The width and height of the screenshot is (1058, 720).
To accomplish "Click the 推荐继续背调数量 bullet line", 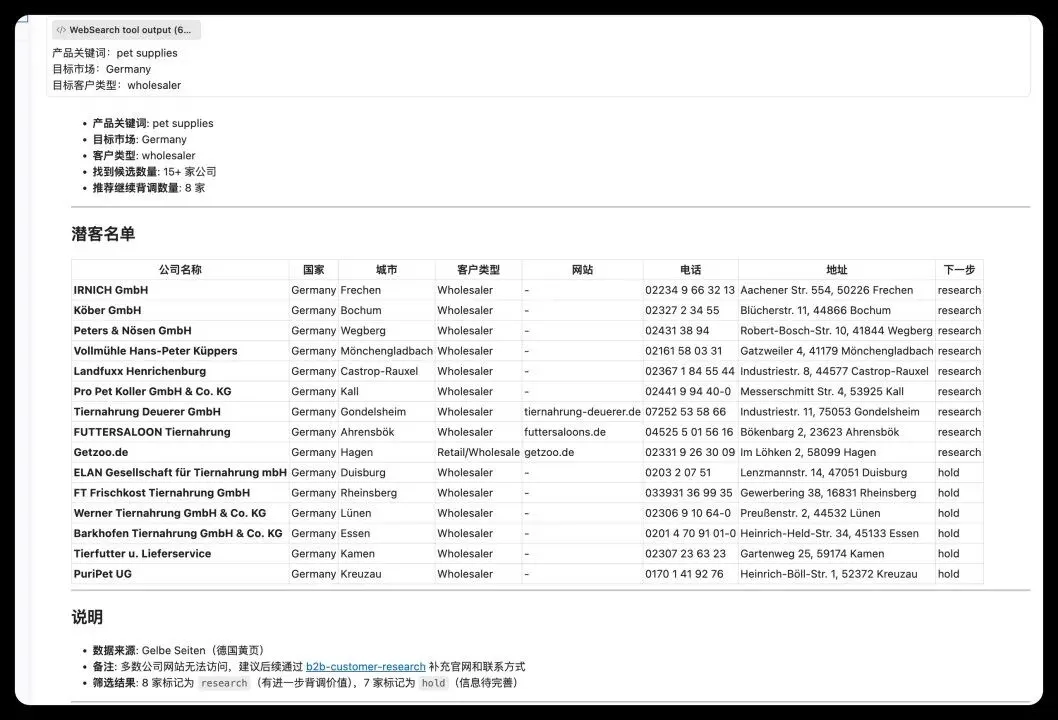I will pos(148,188).
